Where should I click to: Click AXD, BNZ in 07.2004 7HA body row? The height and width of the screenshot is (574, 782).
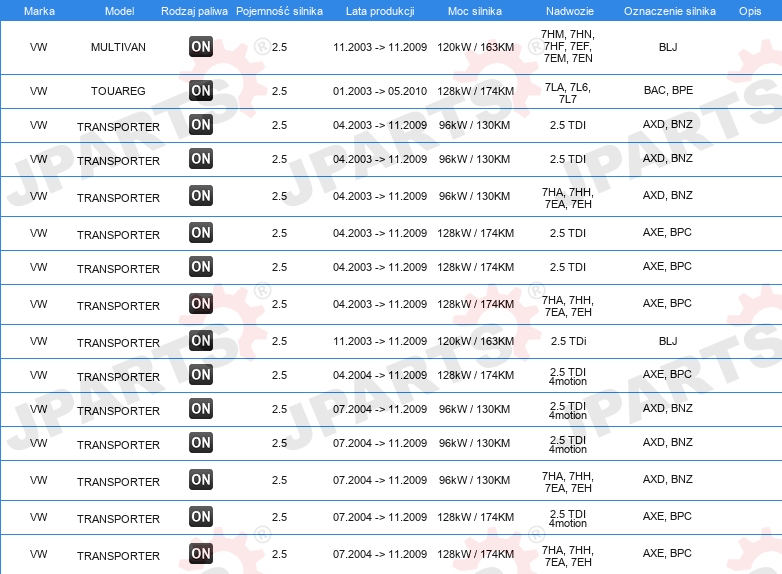[668, 479]
